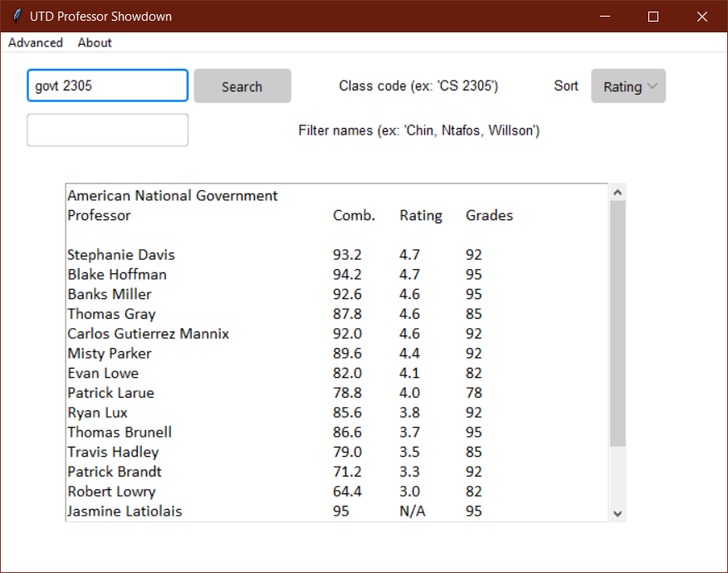Click grade value 78 for Patrick Larue

pyautogui.click(x=474, y=393)
